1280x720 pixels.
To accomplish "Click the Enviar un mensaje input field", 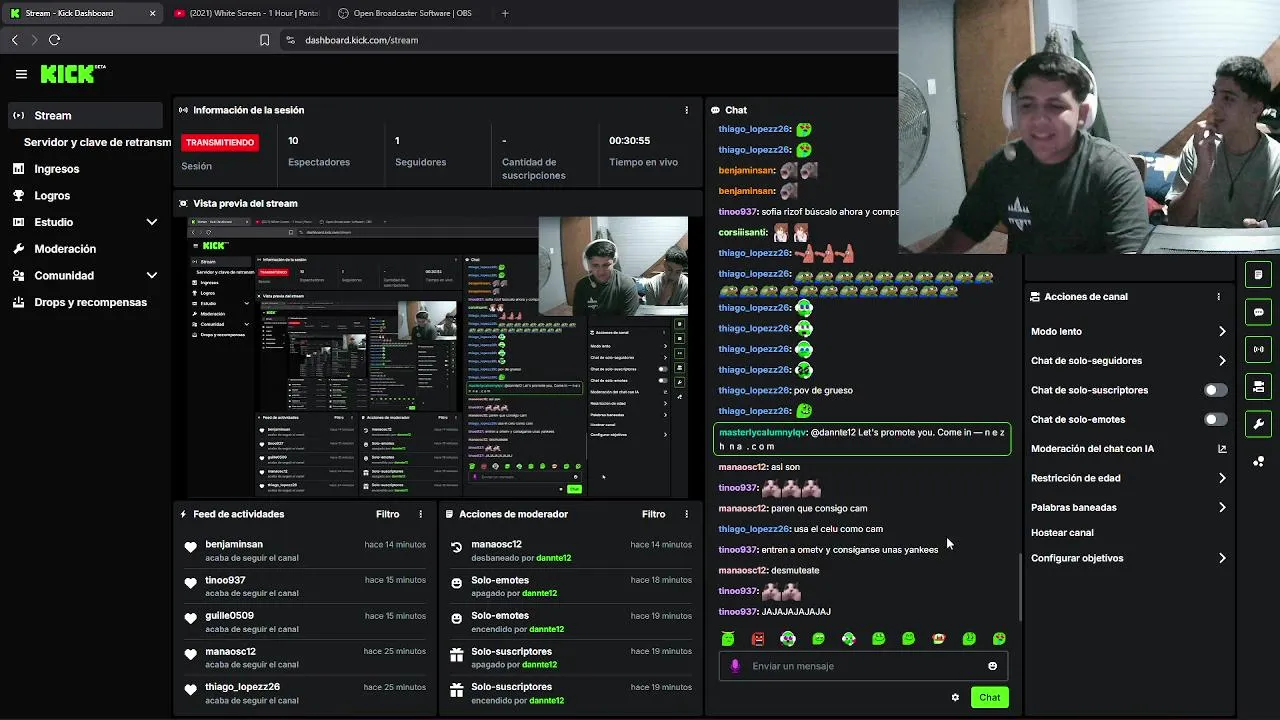I will click(x=863, y=666).
